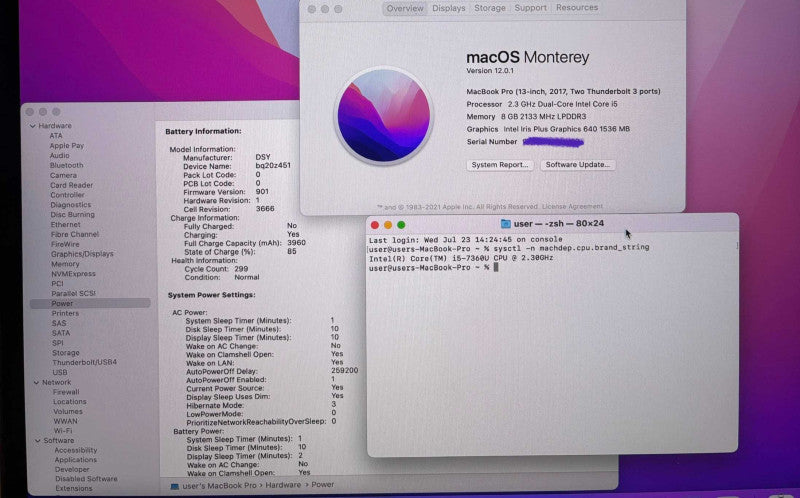Screen dimensions: 800x498
Task: Select SATA in the sidebar
Action: click(61, 333)
